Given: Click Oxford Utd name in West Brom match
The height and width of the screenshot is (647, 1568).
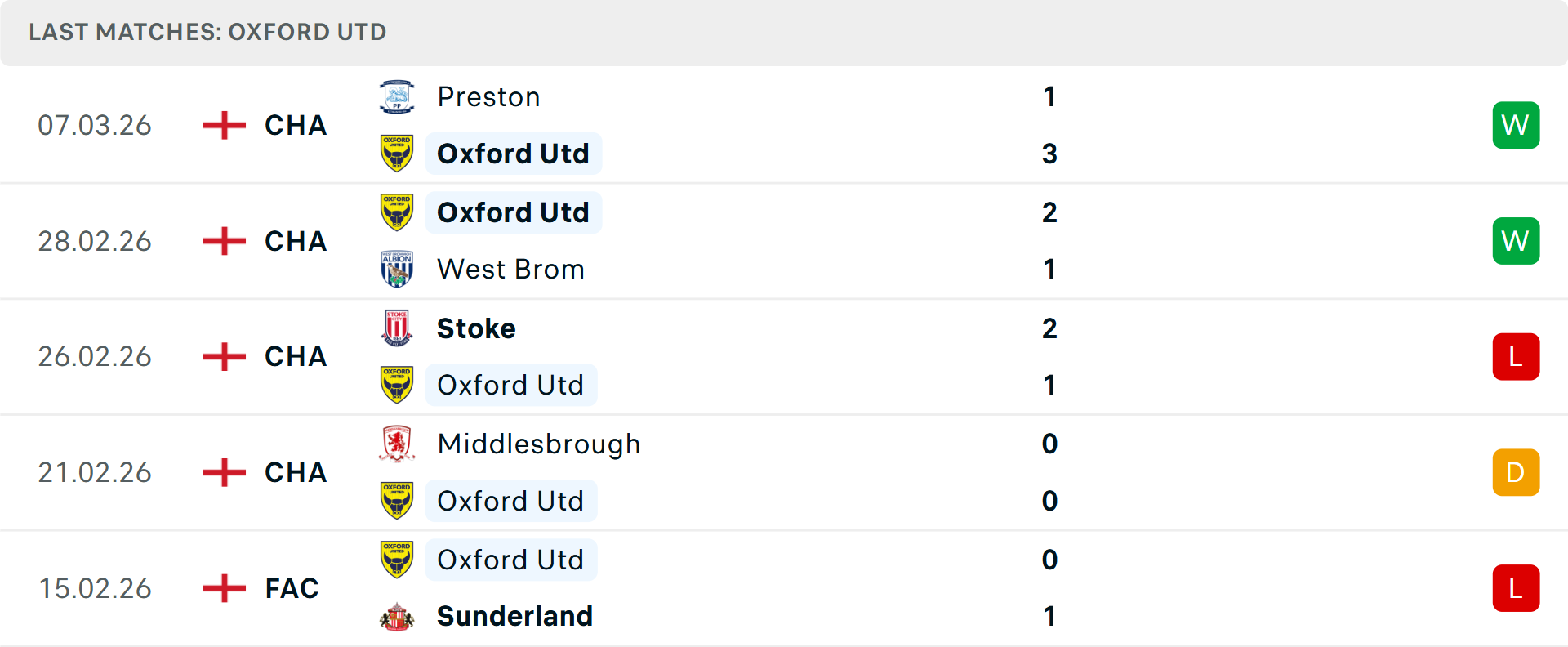Looking at the screenshot, I should [x=513, y=212].
